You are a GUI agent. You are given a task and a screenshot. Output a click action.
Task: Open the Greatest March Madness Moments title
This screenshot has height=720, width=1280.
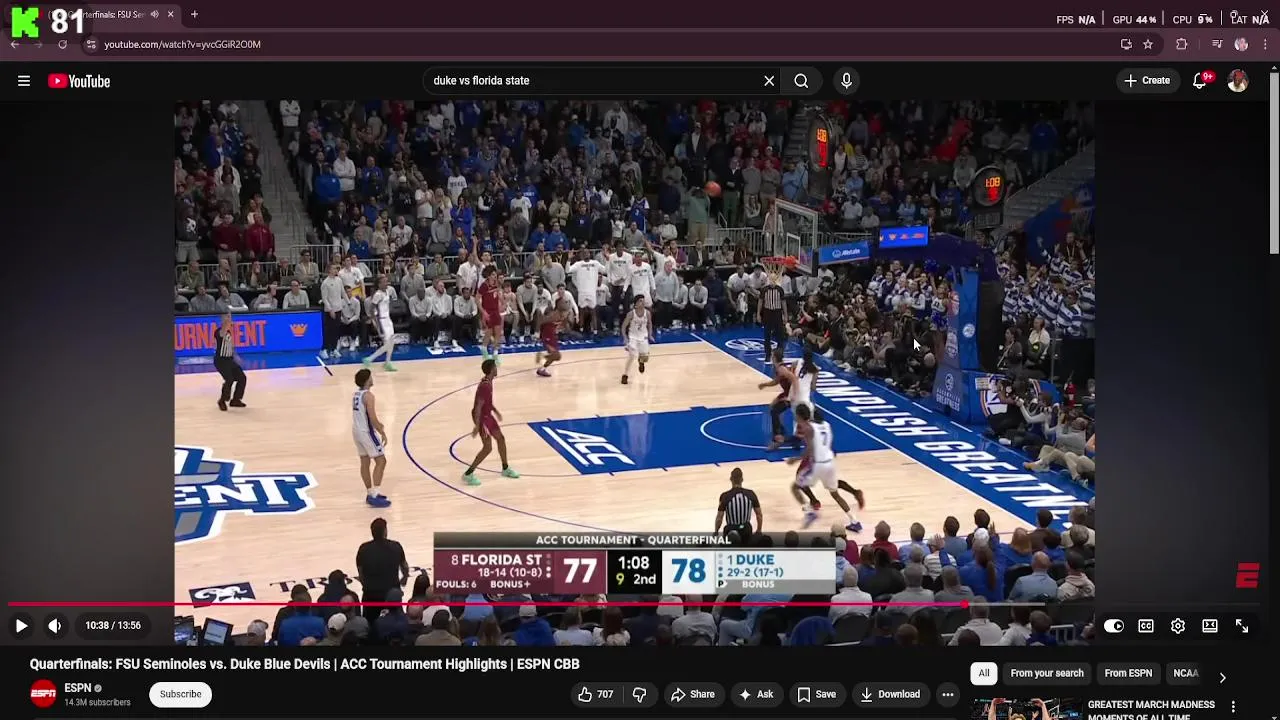tap(1151, 710)
